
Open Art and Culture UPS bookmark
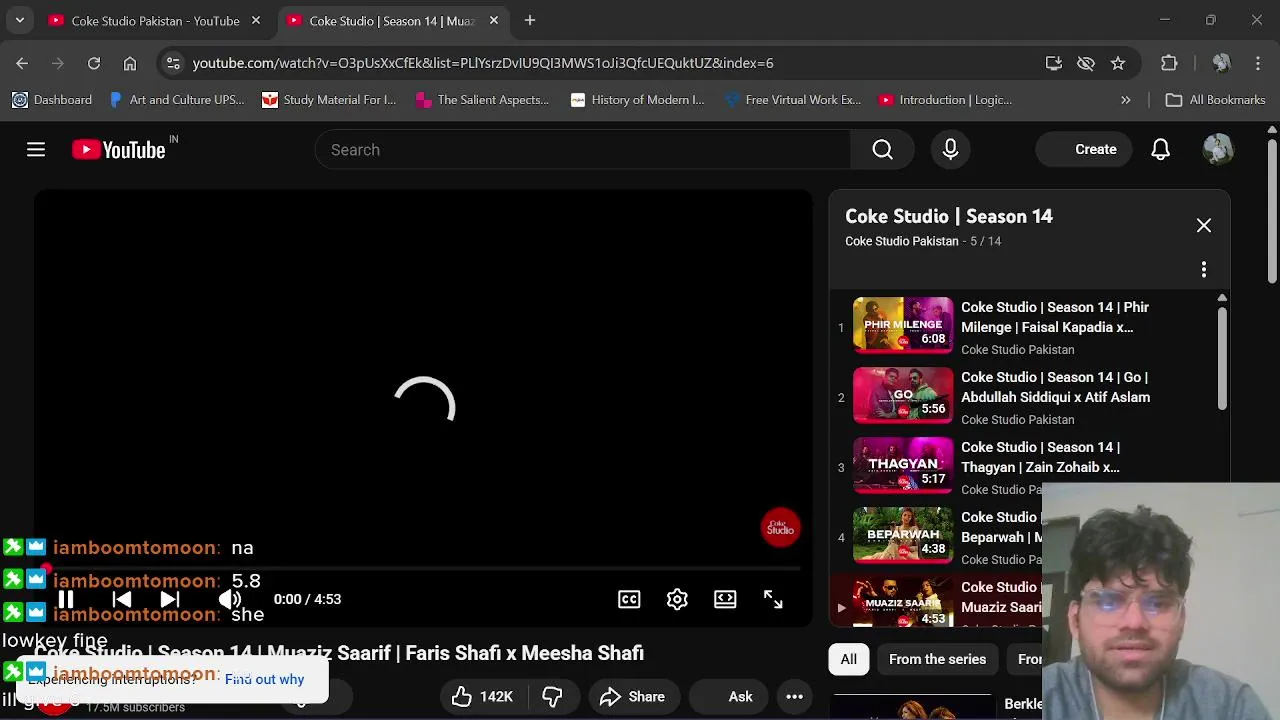pyautogui.click(x=177, y=100)
